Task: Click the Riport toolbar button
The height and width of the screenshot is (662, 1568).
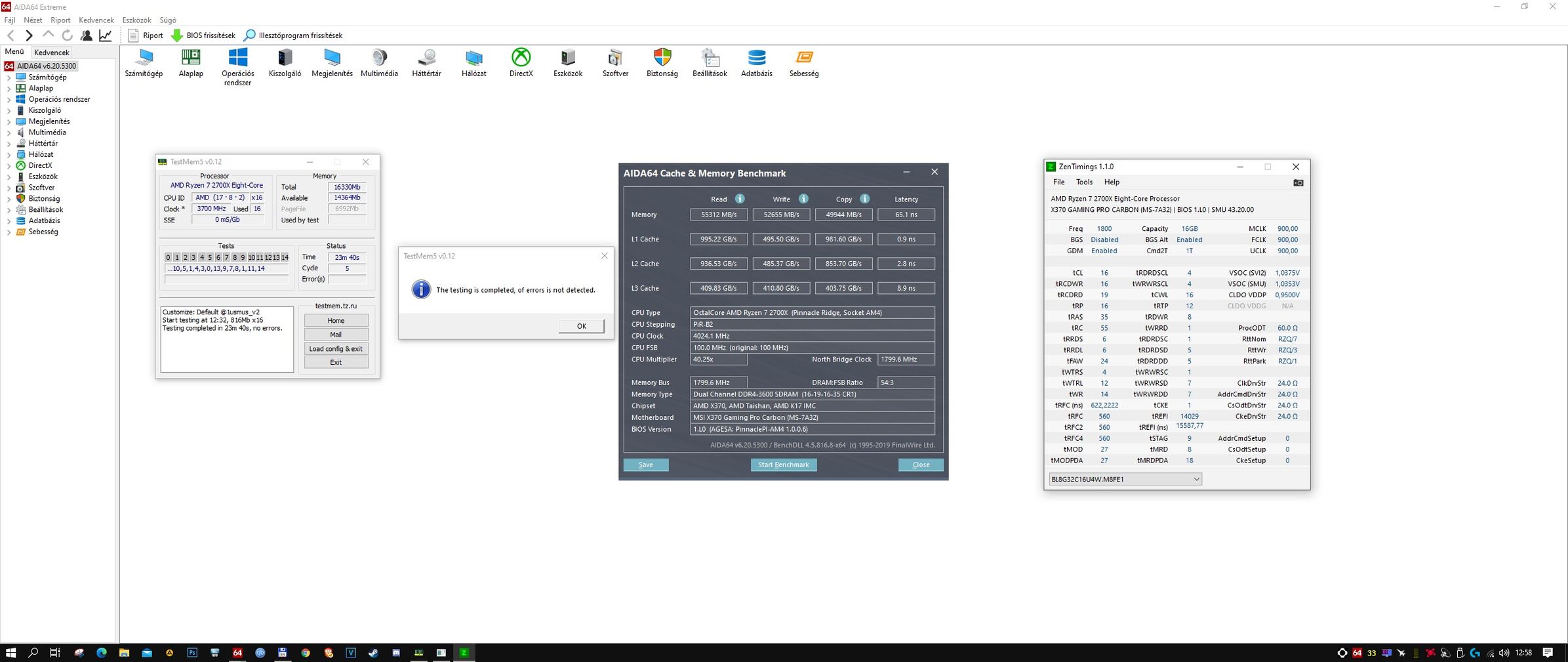Action: pyautogui.click(x=146, y=35)
